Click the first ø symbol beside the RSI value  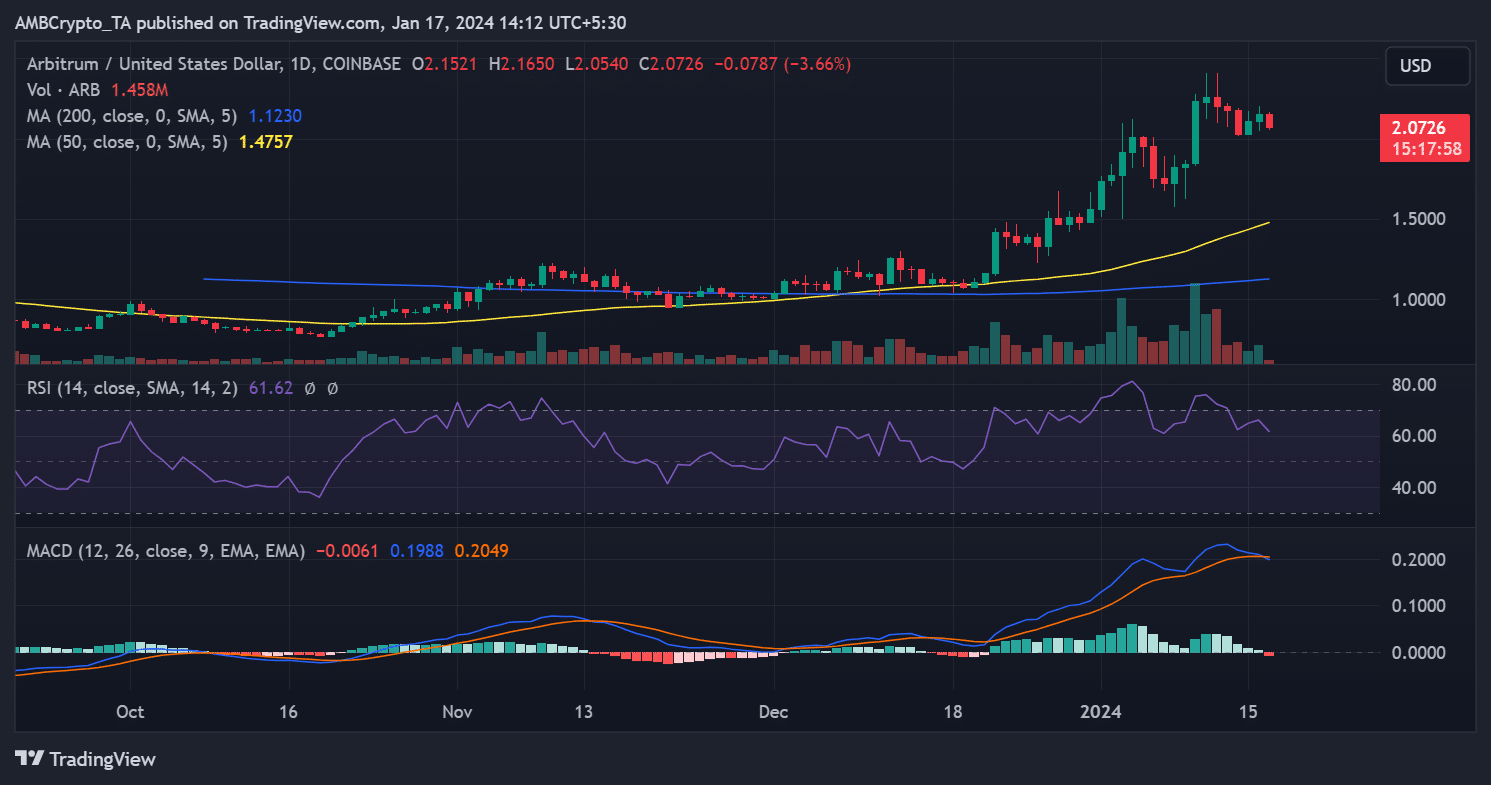311,388
